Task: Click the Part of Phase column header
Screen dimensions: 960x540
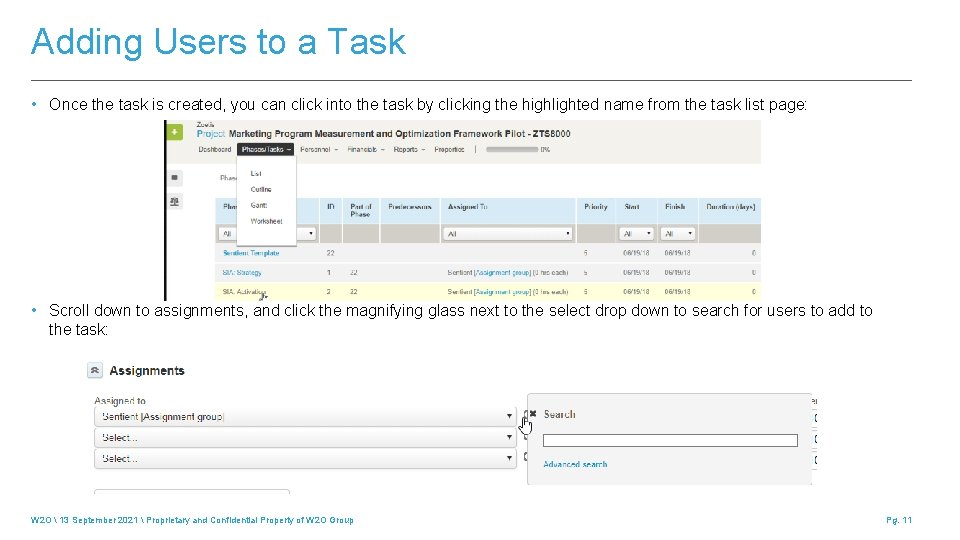Action: click(361, 210)
